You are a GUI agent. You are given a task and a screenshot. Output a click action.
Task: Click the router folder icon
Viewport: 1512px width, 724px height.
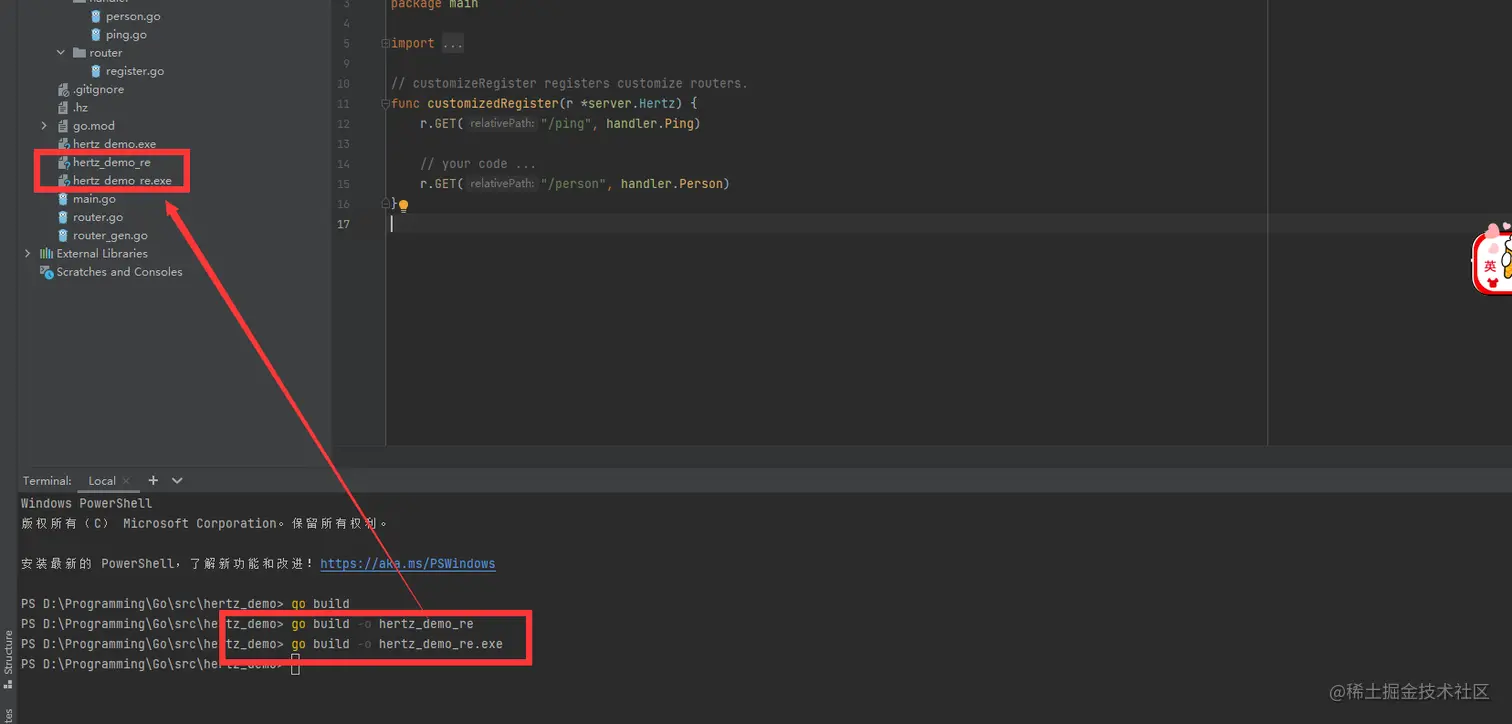coord(80,53)
